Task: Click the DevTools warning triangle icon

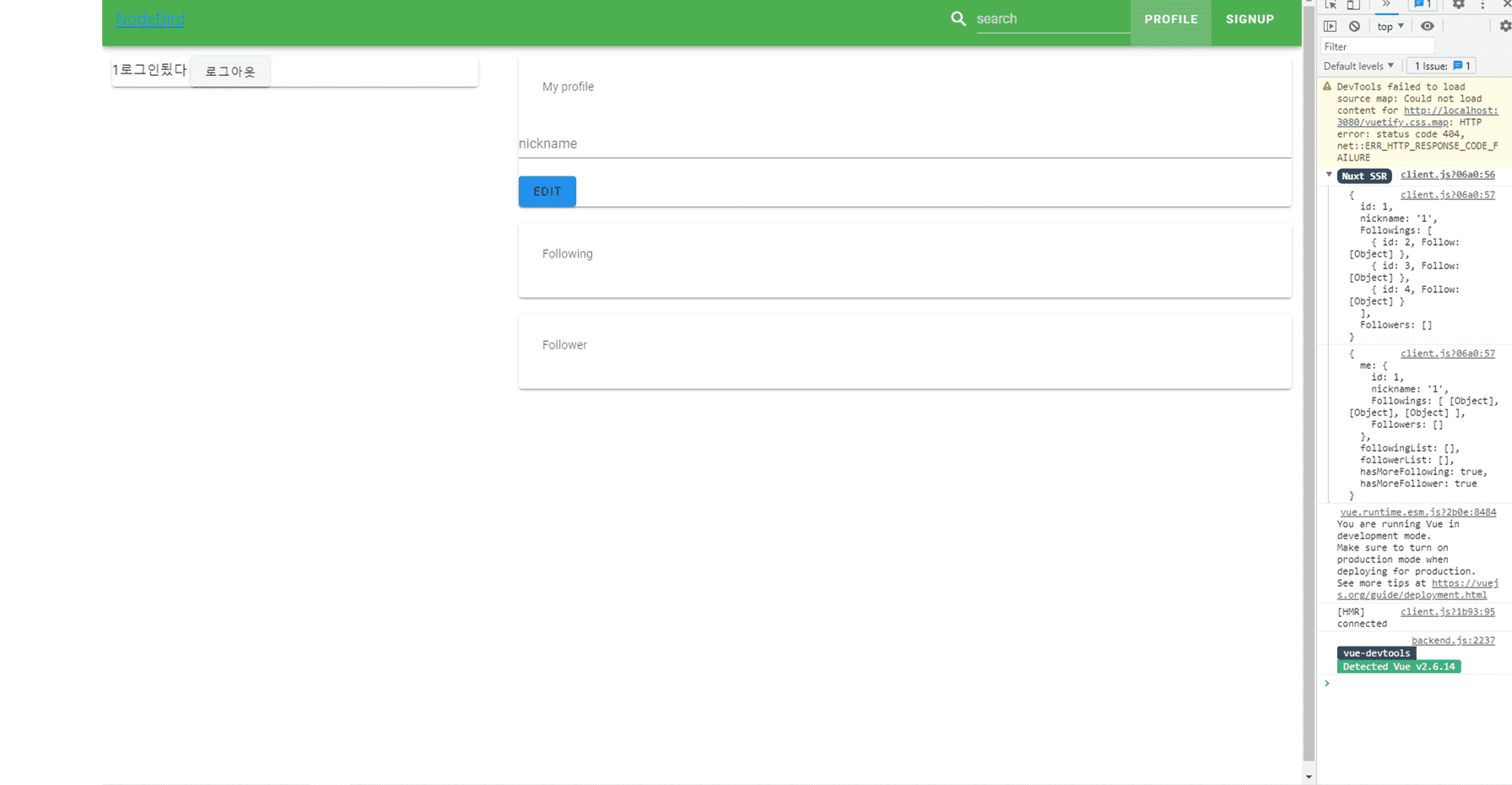Action: click(x=1327, y=86)
